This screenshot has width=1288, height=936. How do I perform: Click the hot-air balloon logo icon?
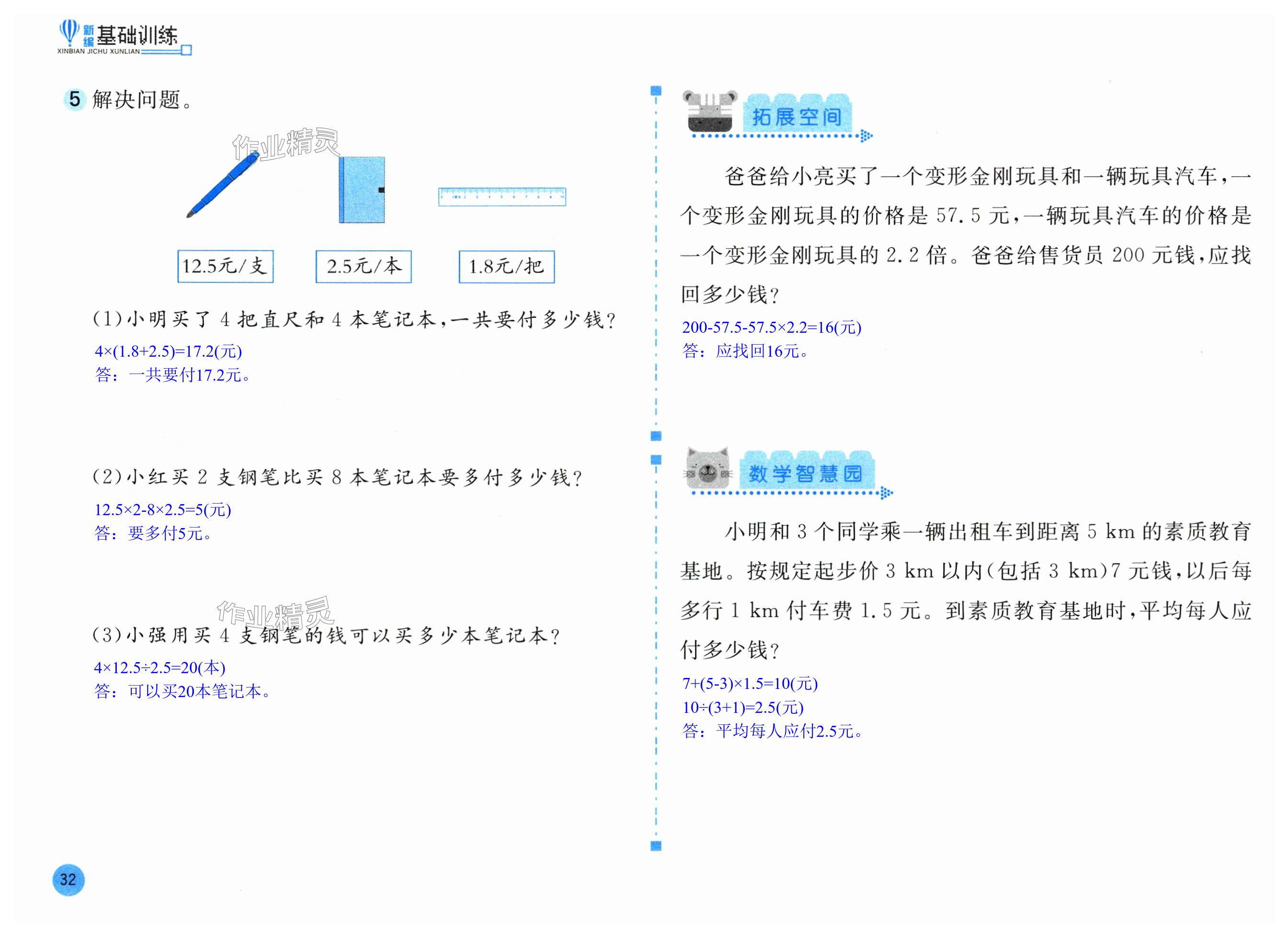tap(68, 33)
